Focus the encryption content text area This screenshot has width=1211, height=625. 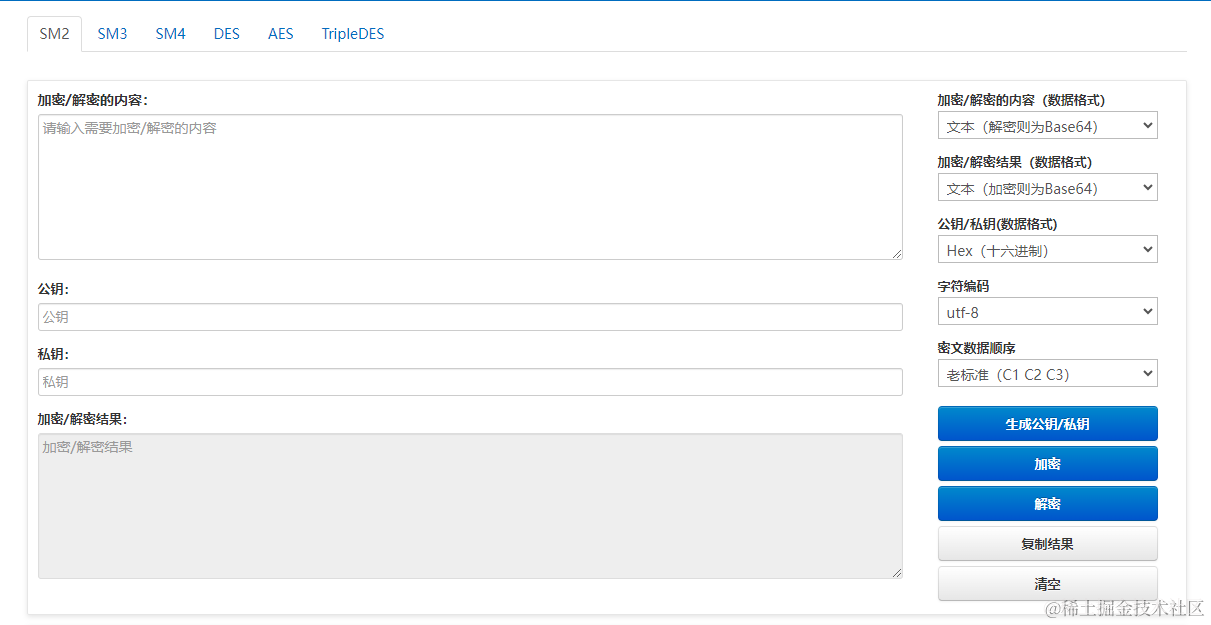pyautogui.click(x=470, y=187)
